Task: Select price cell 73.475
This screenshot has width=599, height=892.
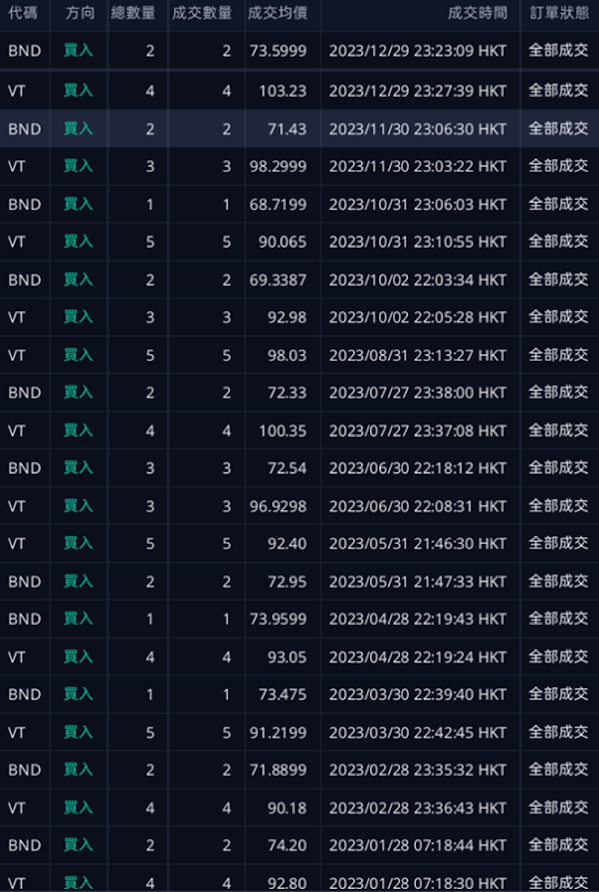Action: (283, 695)
